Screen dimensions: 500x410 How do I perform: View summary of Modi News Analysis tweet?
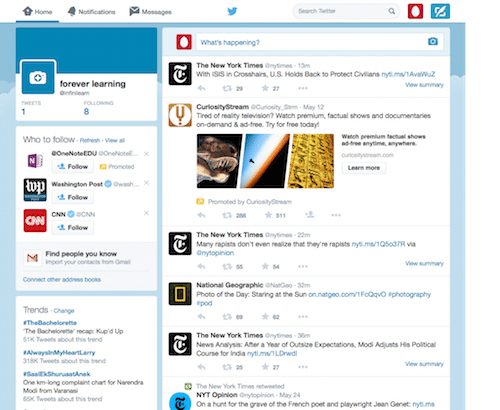pos(424,364)
